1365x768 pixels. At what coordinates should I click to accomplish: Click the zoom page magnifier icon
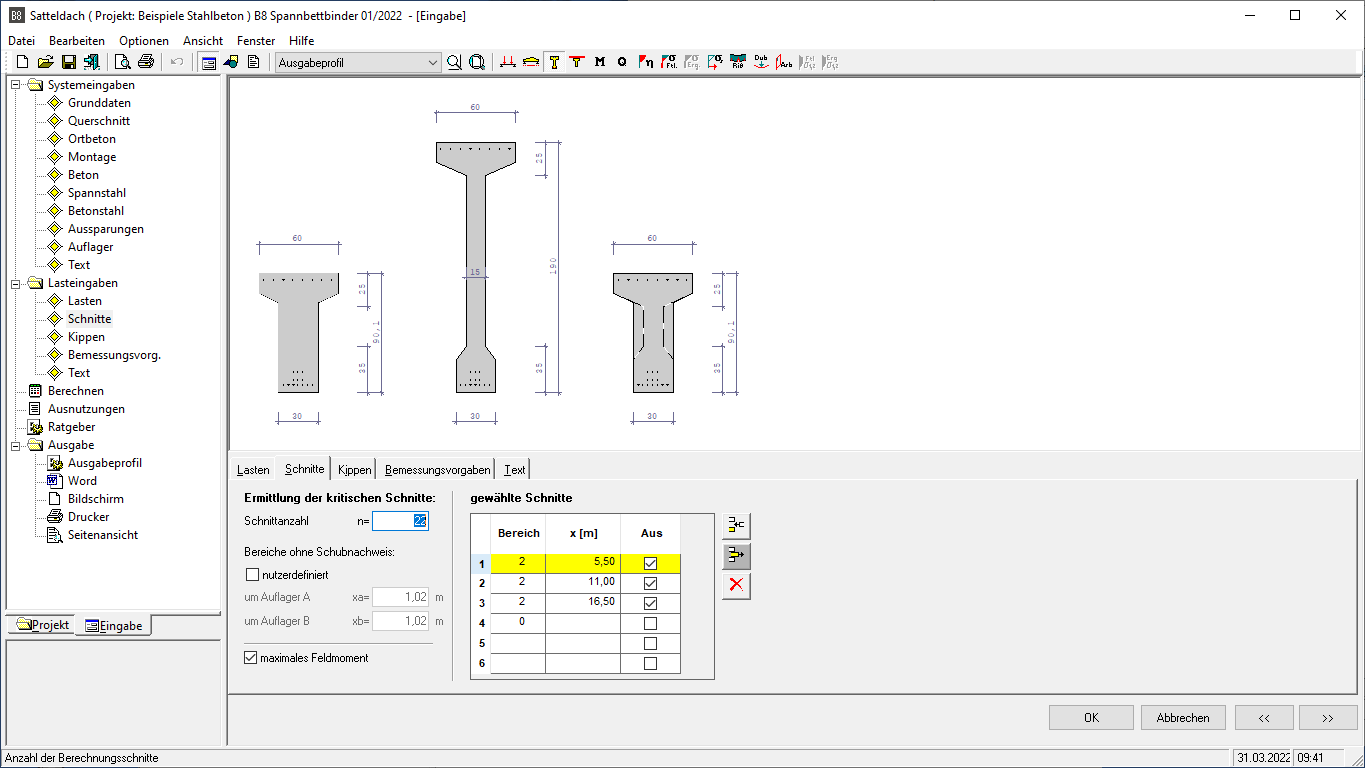(477, 62)
